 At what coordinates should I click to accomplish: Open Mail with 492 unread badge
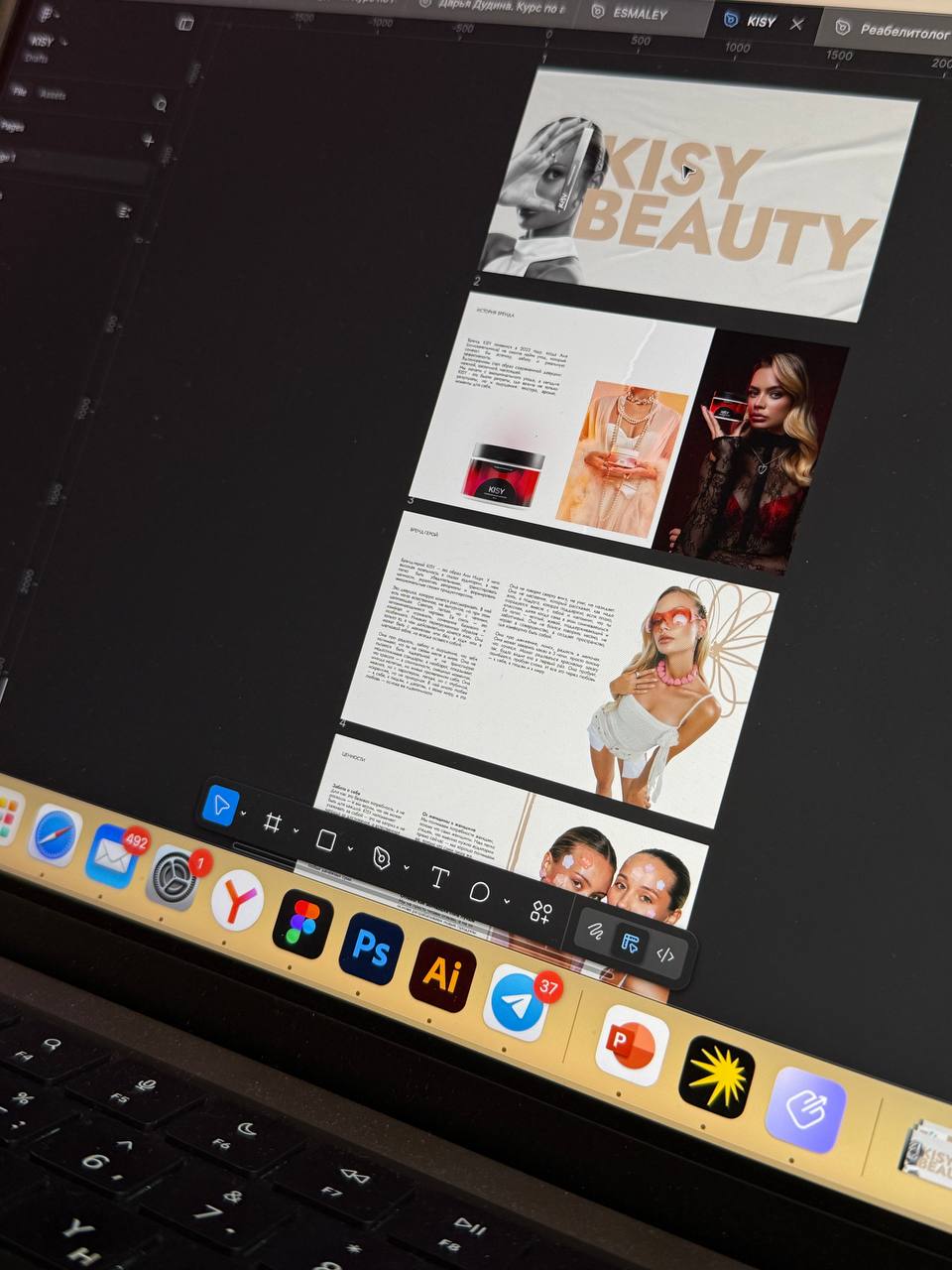[x=112, y=855]
